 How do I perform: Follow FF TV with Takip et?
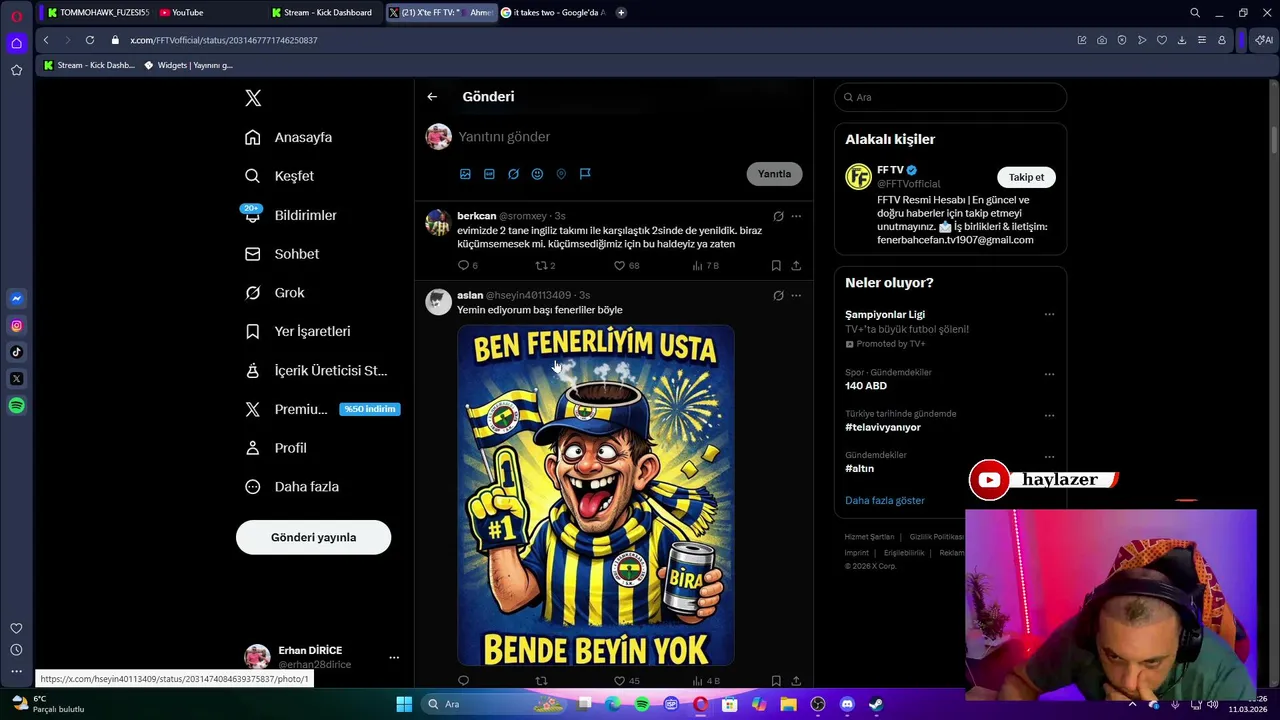[1026, 177]
